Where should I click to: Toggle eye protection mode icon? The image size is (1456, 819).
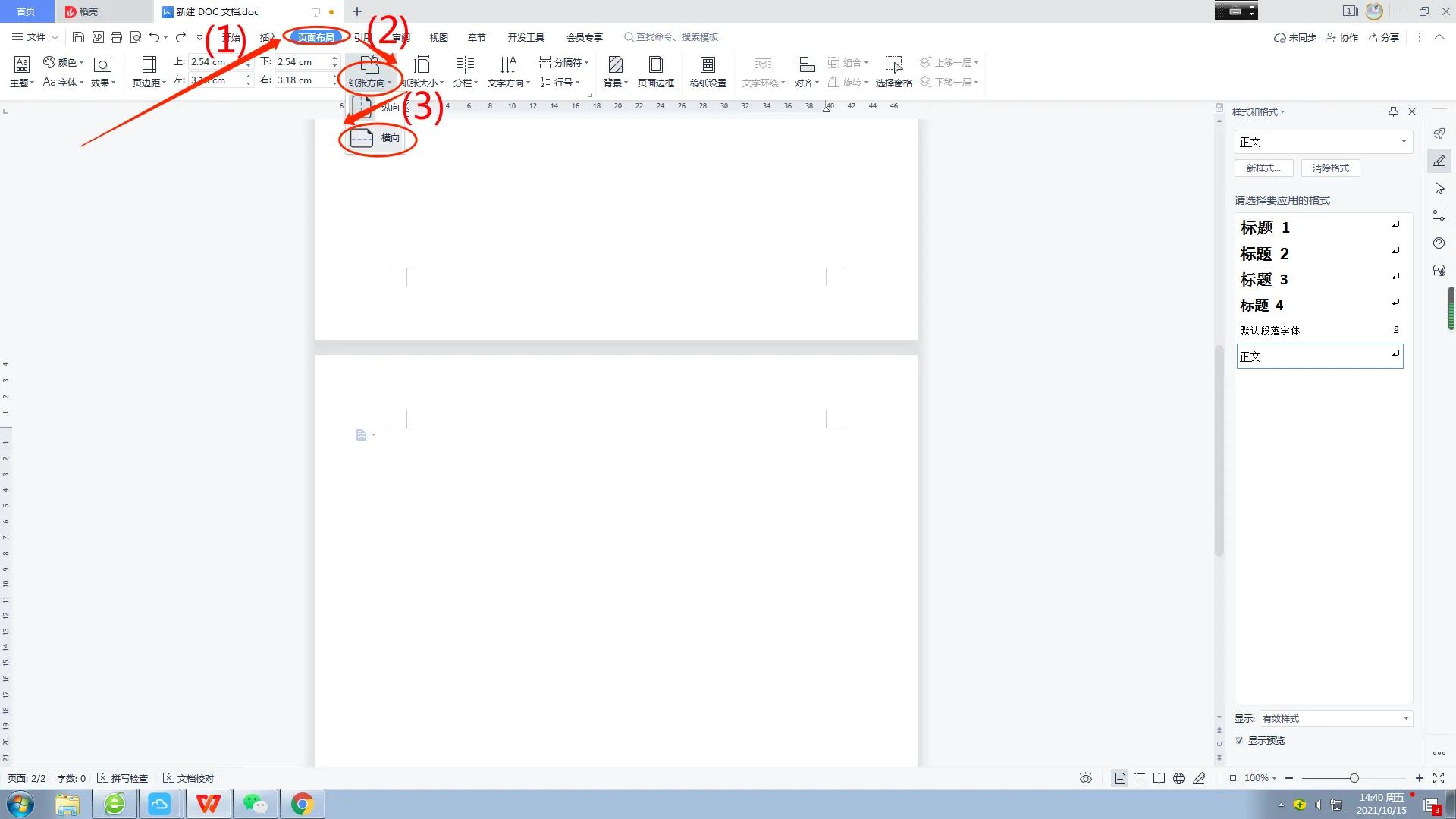1086,778
